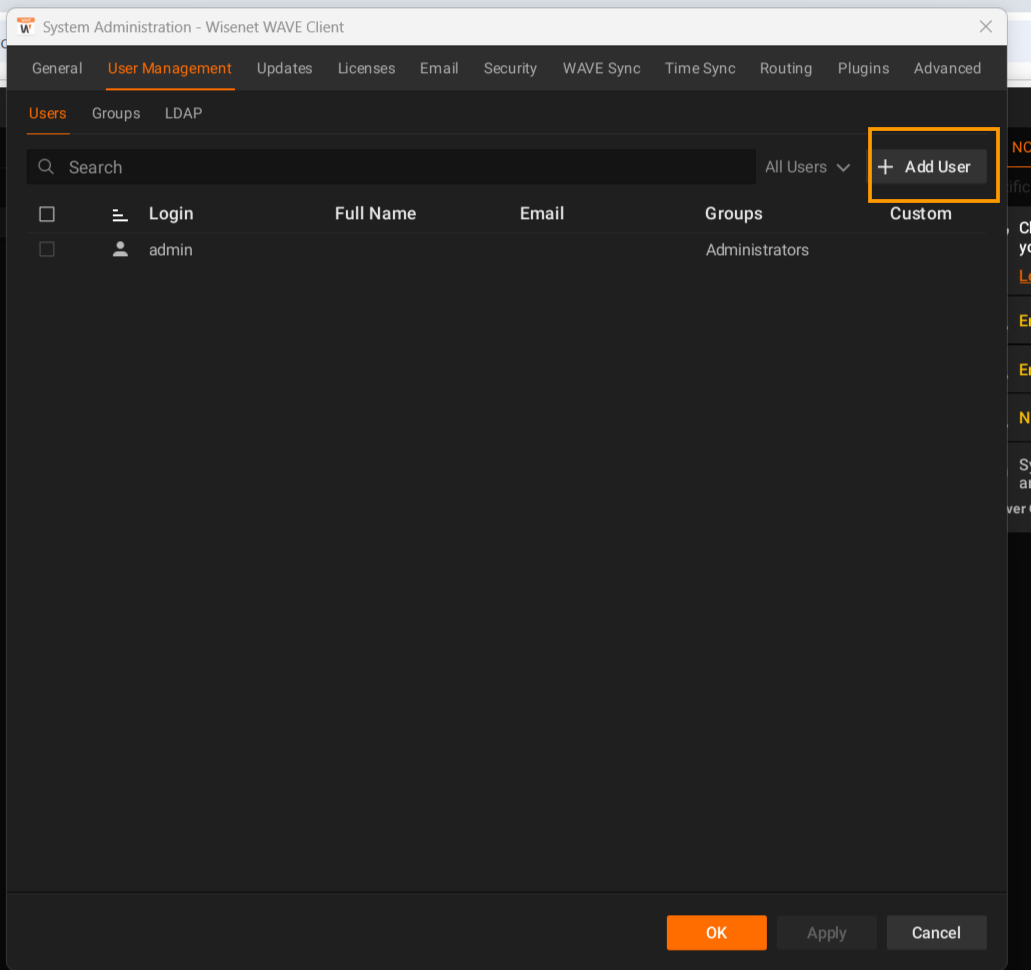
Task: Click the sort icon in table header
Action: [x=120, y=214]
